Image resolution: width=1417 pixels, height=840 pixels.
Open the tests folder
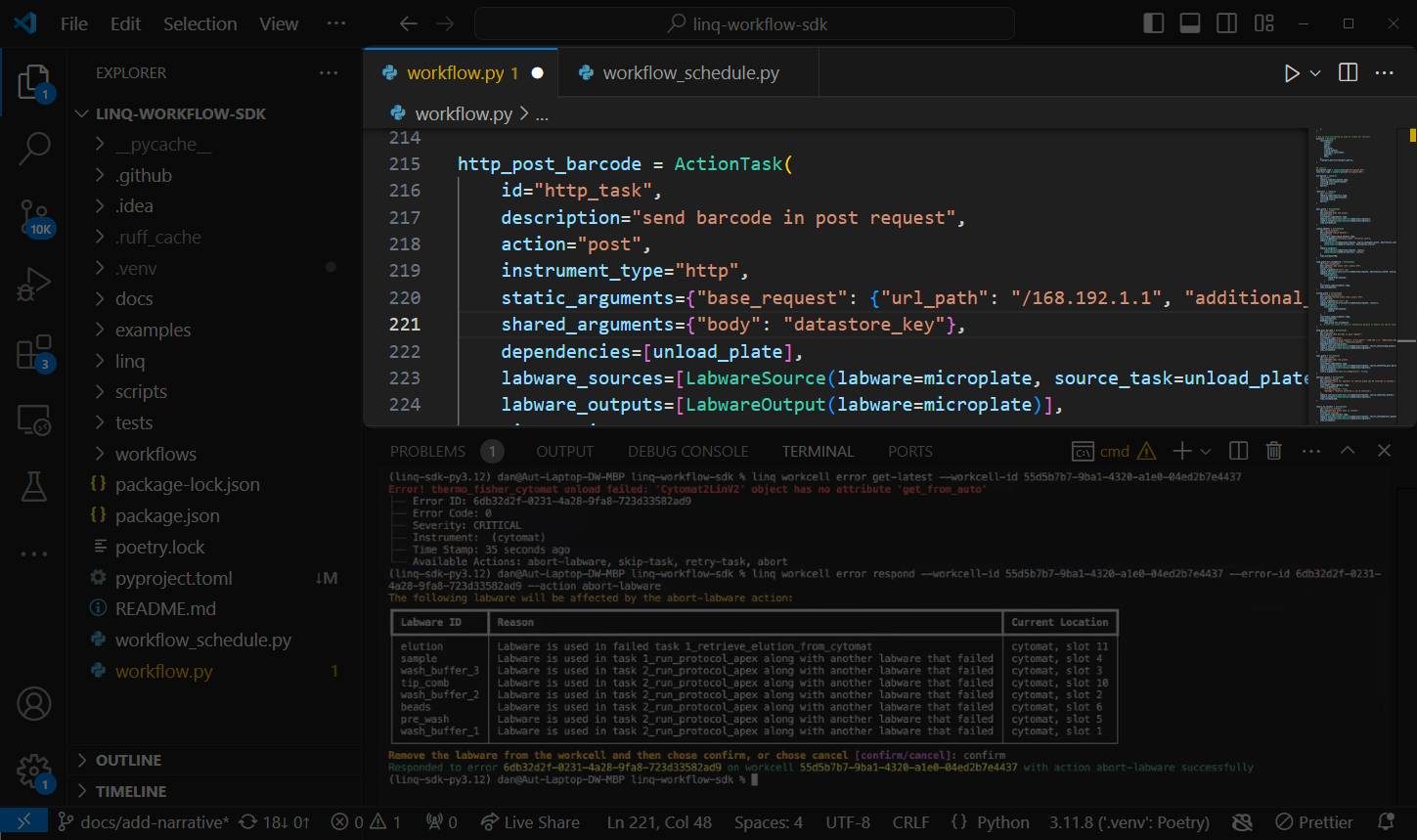pos(133,421)
